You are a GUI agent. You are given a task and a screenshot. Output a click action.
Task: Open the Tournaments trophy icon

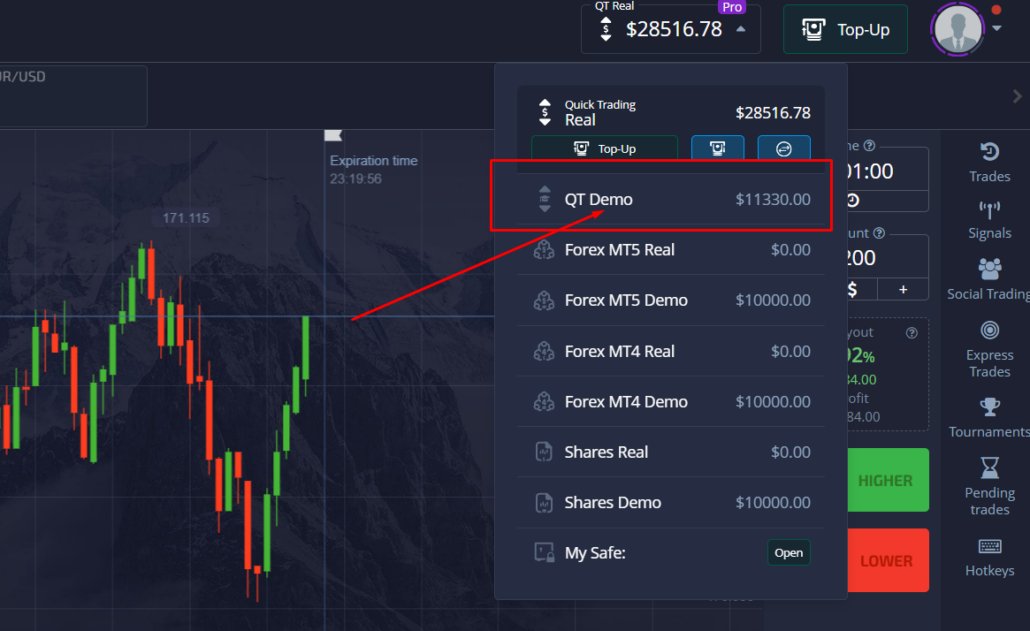click(x=989, y=407)
